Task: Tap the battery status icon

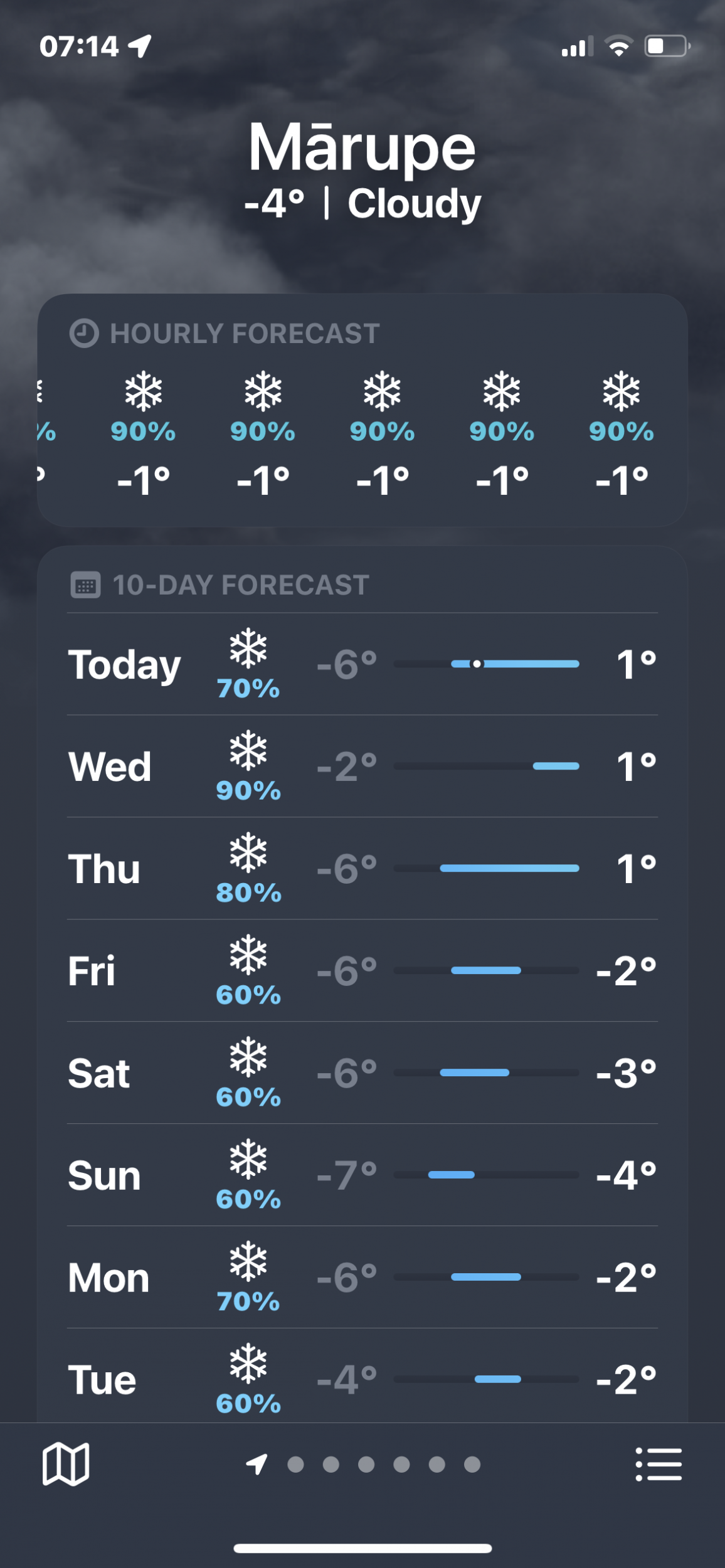Action: [667, 46]
